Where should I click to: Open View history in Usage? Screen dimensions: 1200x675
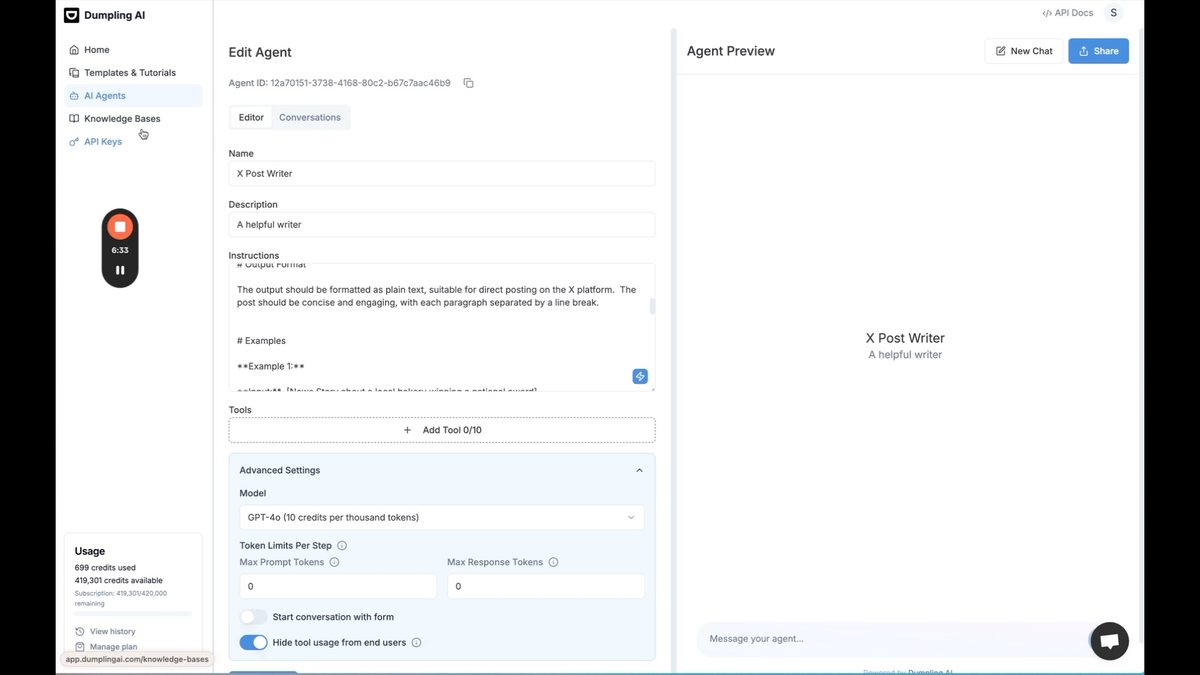[x=105, y=631]
